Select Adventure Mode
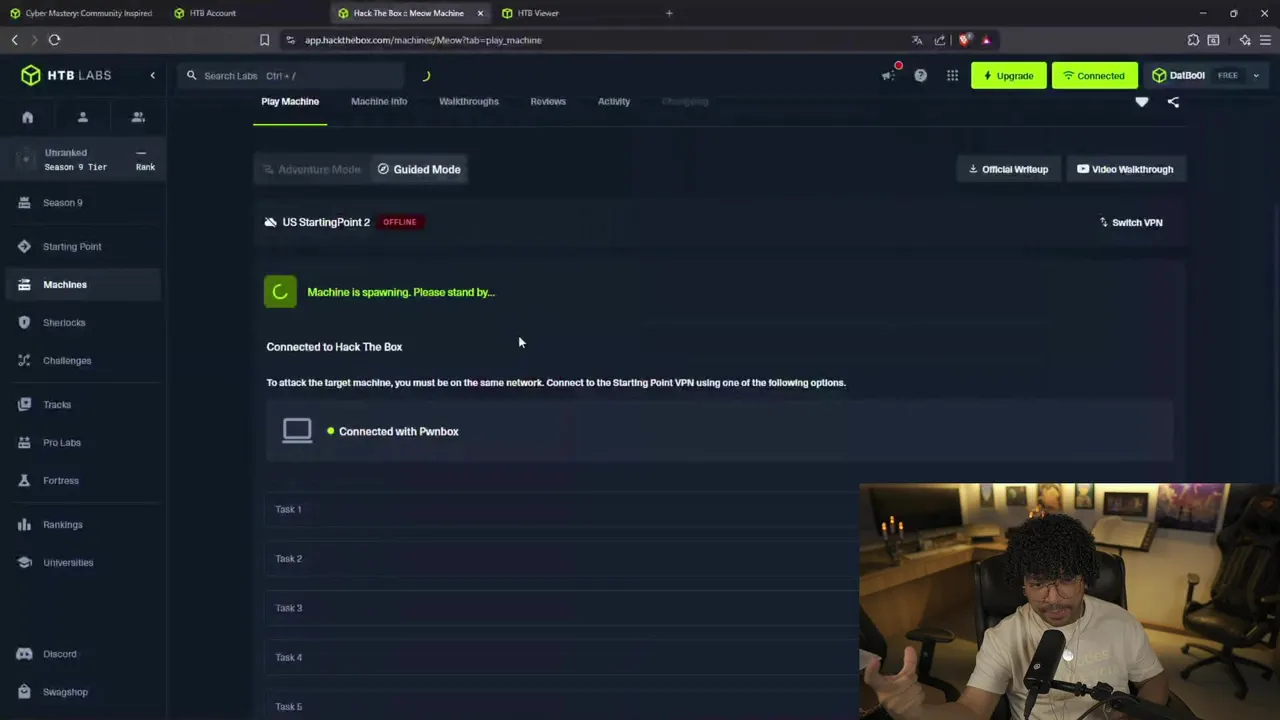This screenshot has height=720, width=1280. click(312, 169)
